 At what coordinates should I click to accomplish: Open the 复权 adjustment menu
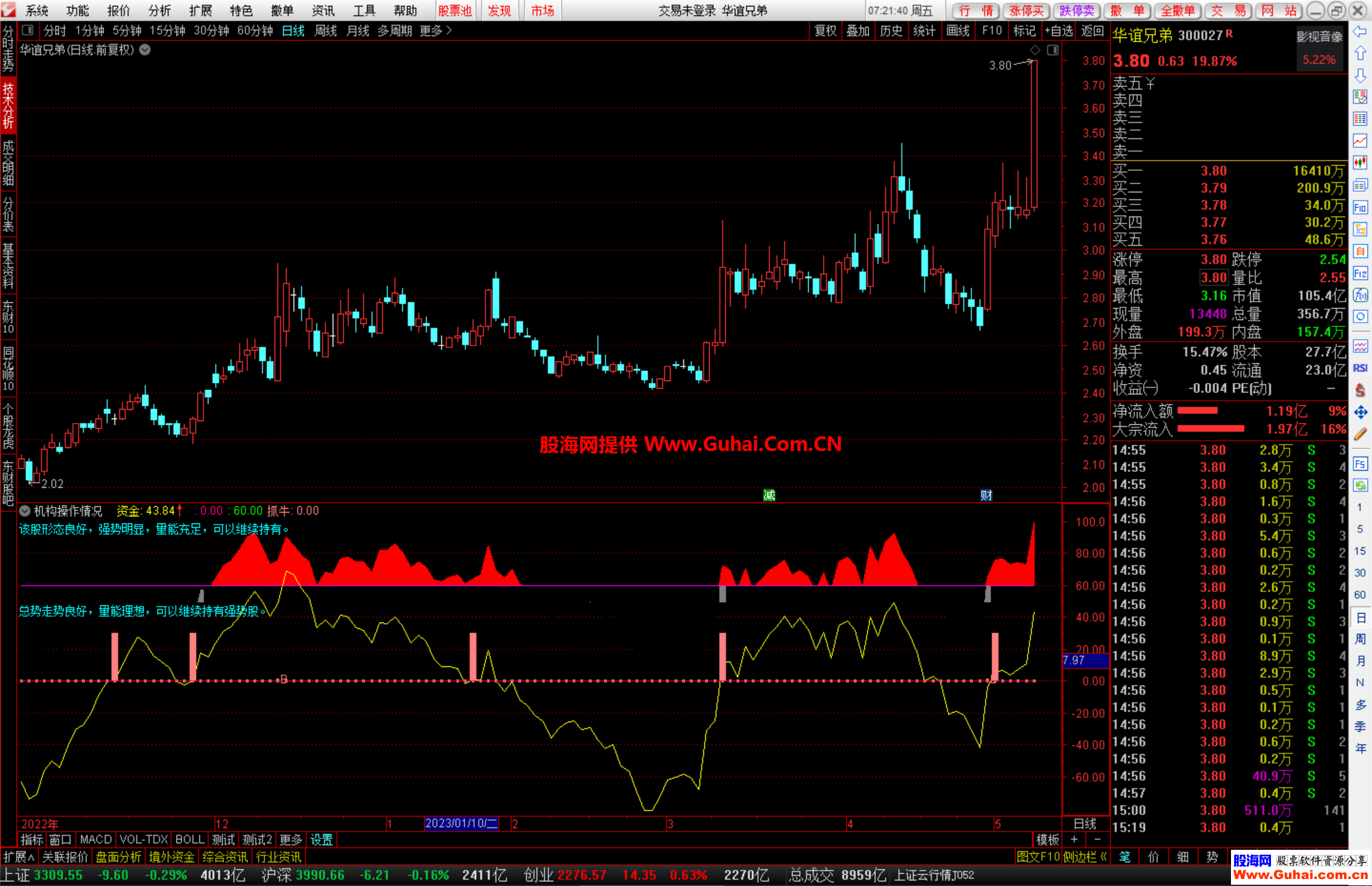[x=826, y=30]
